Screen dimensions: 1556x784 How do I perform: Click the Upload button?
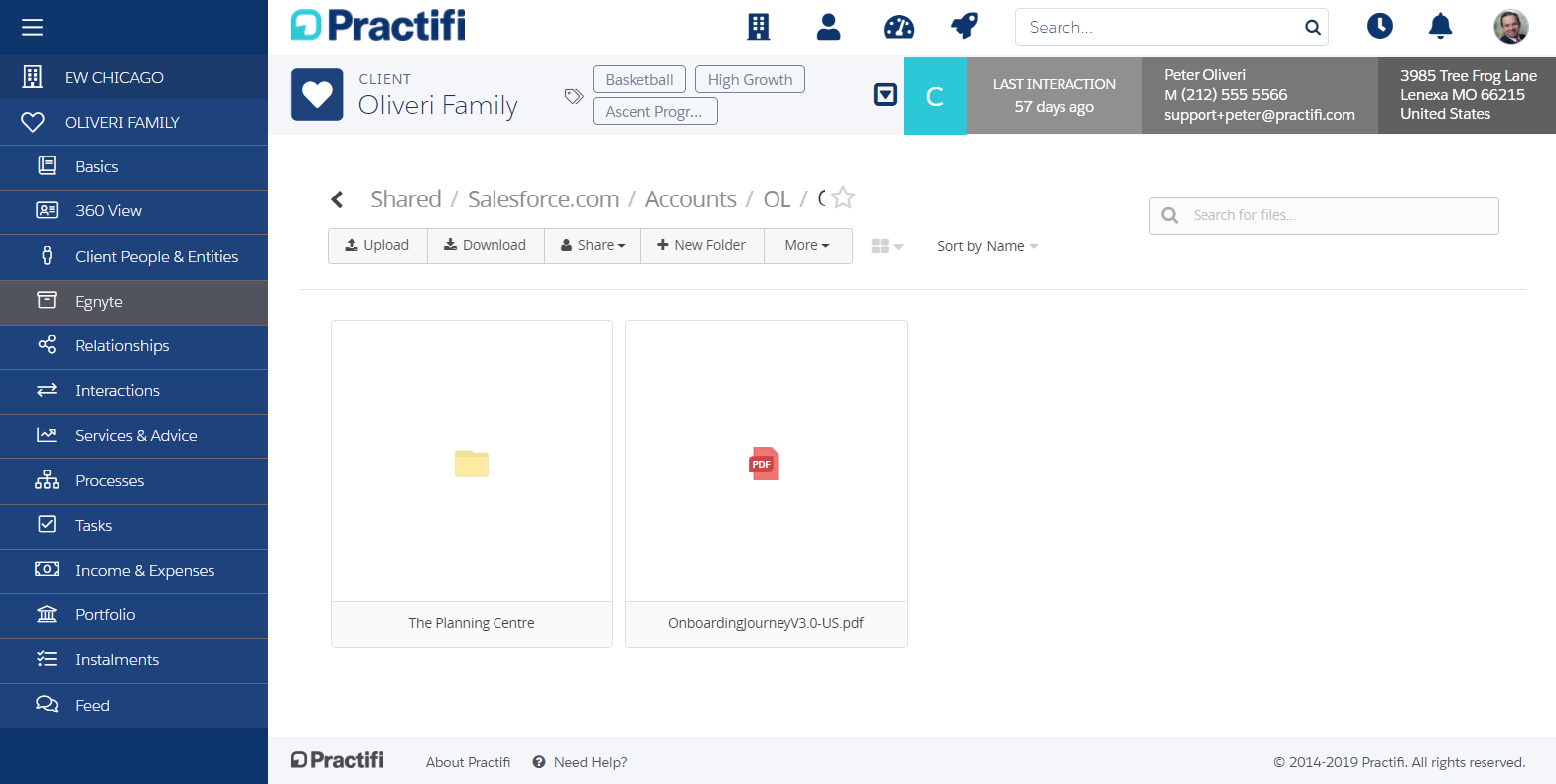377,245
